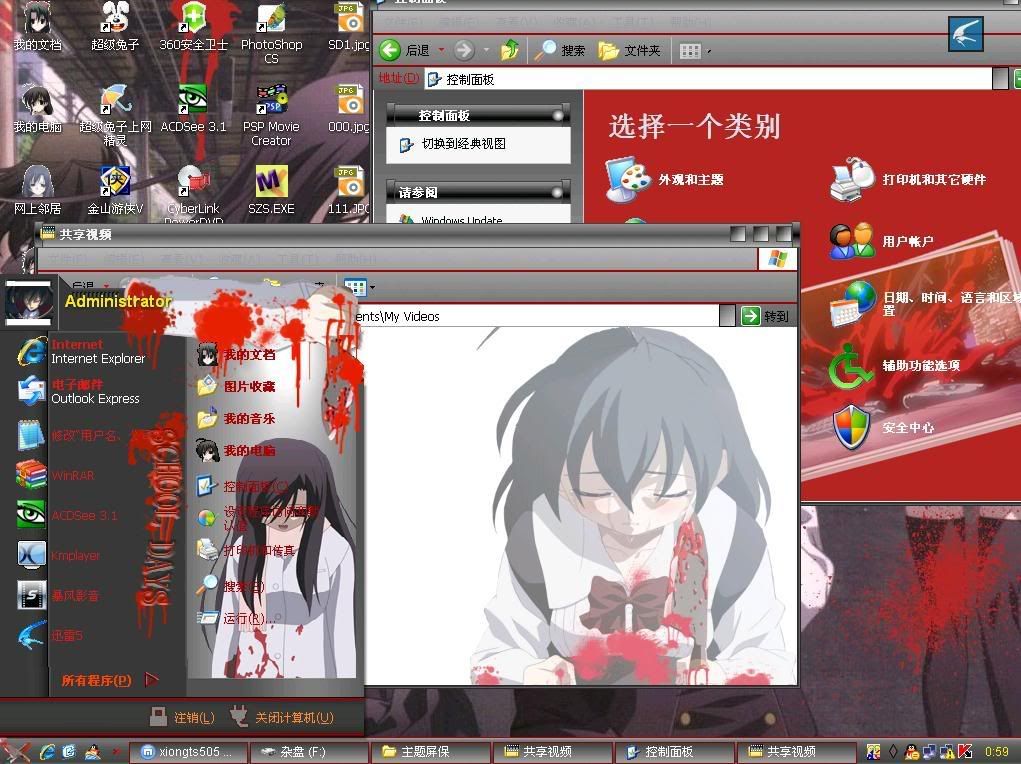Collapse the 请参阅 sidebar section

click(x=558, y=192)
